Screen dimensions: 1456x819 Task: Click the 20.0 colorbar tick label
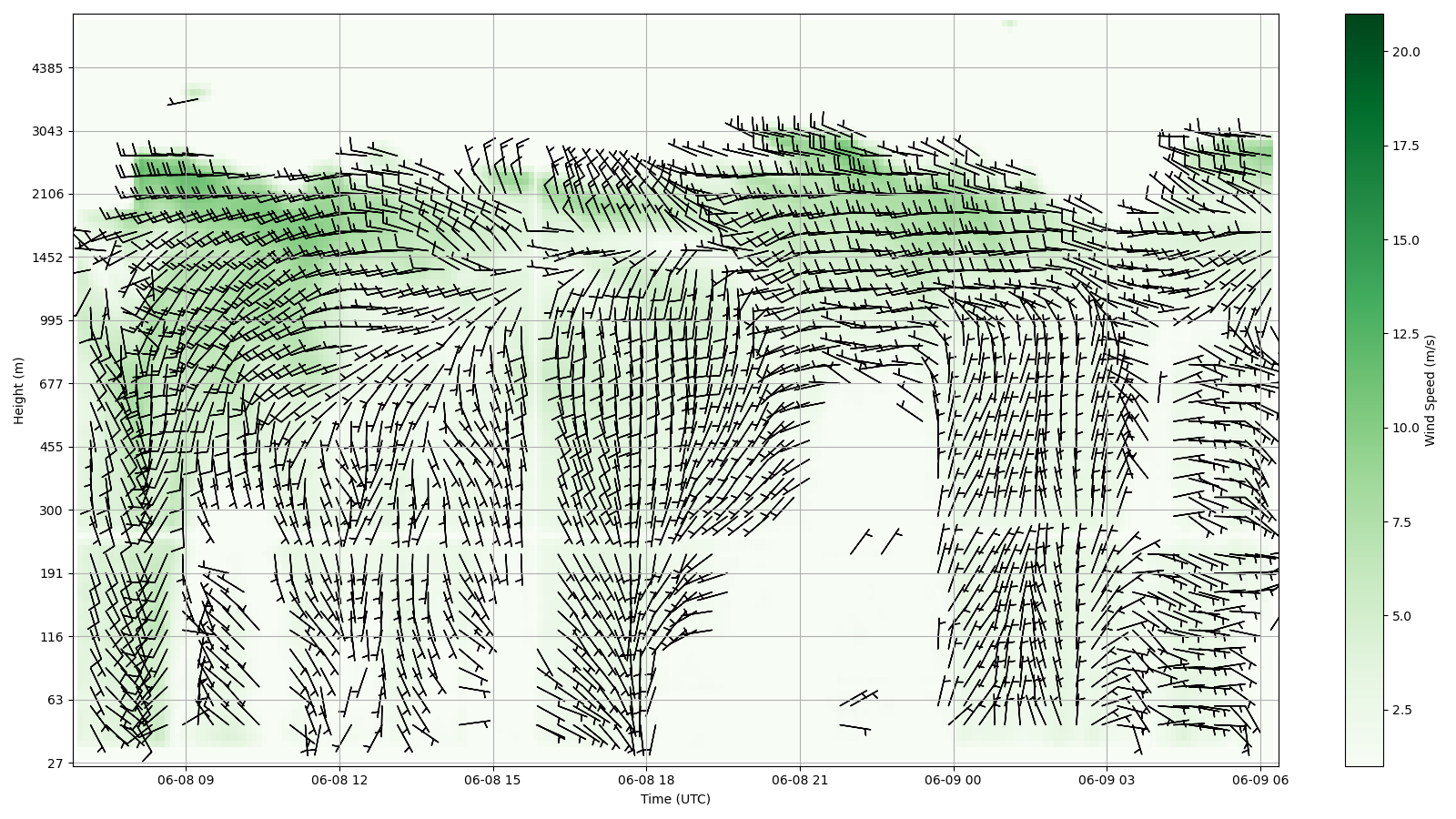(1405, 52)
